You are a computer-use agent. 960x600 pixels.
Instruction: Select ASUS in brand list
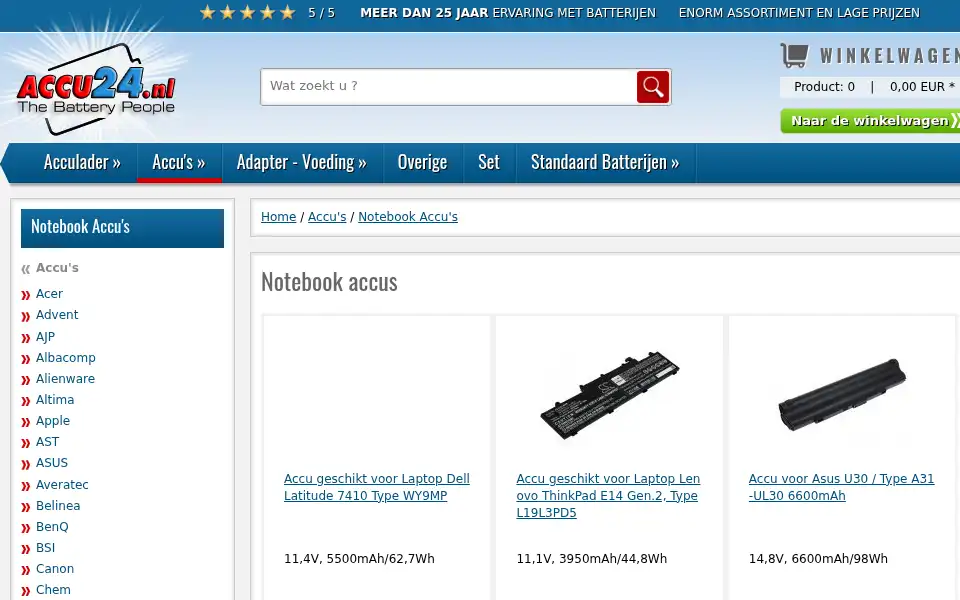(51, 463)
